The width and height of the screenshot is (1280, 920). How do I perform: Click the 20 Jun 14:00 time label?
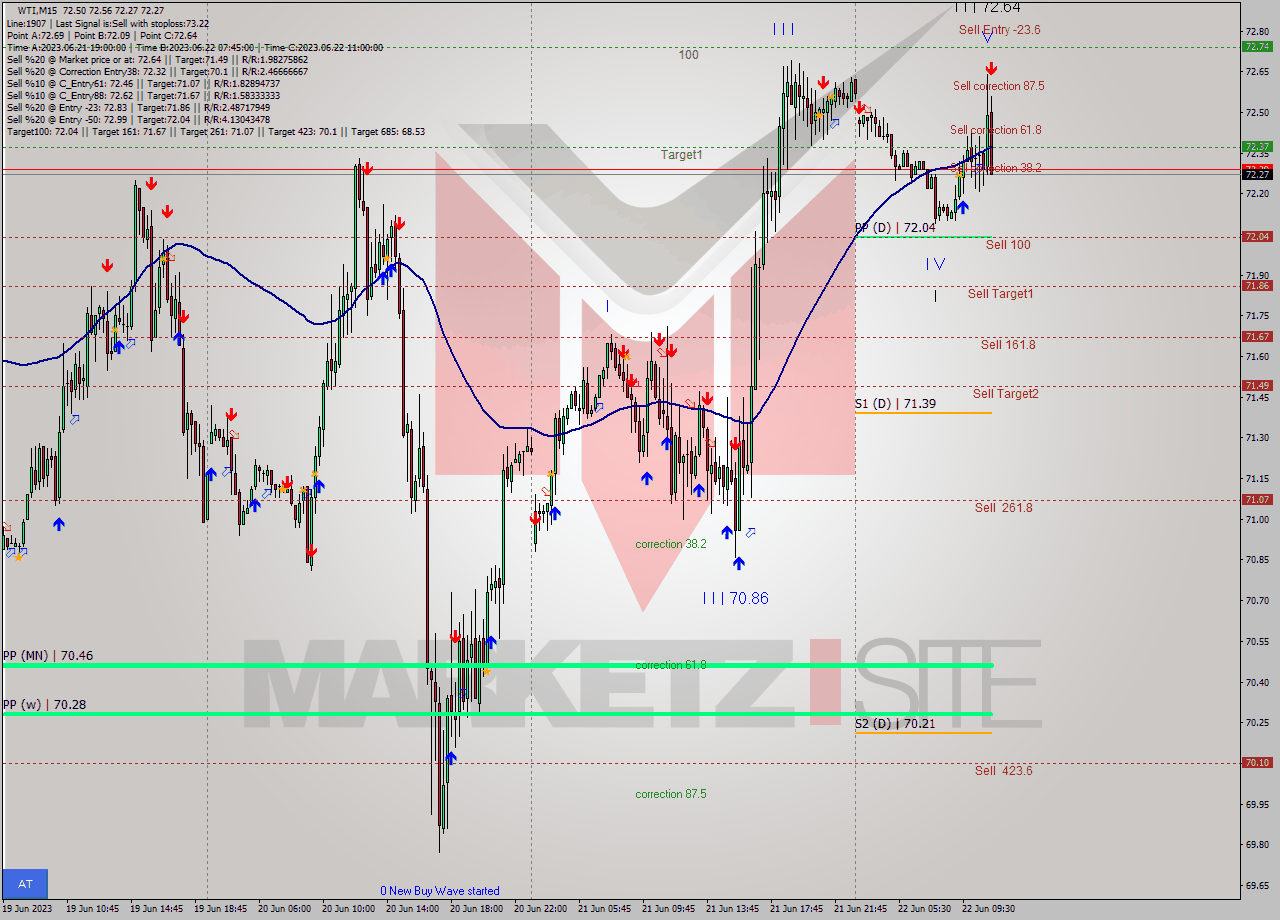tap(412, 909)
